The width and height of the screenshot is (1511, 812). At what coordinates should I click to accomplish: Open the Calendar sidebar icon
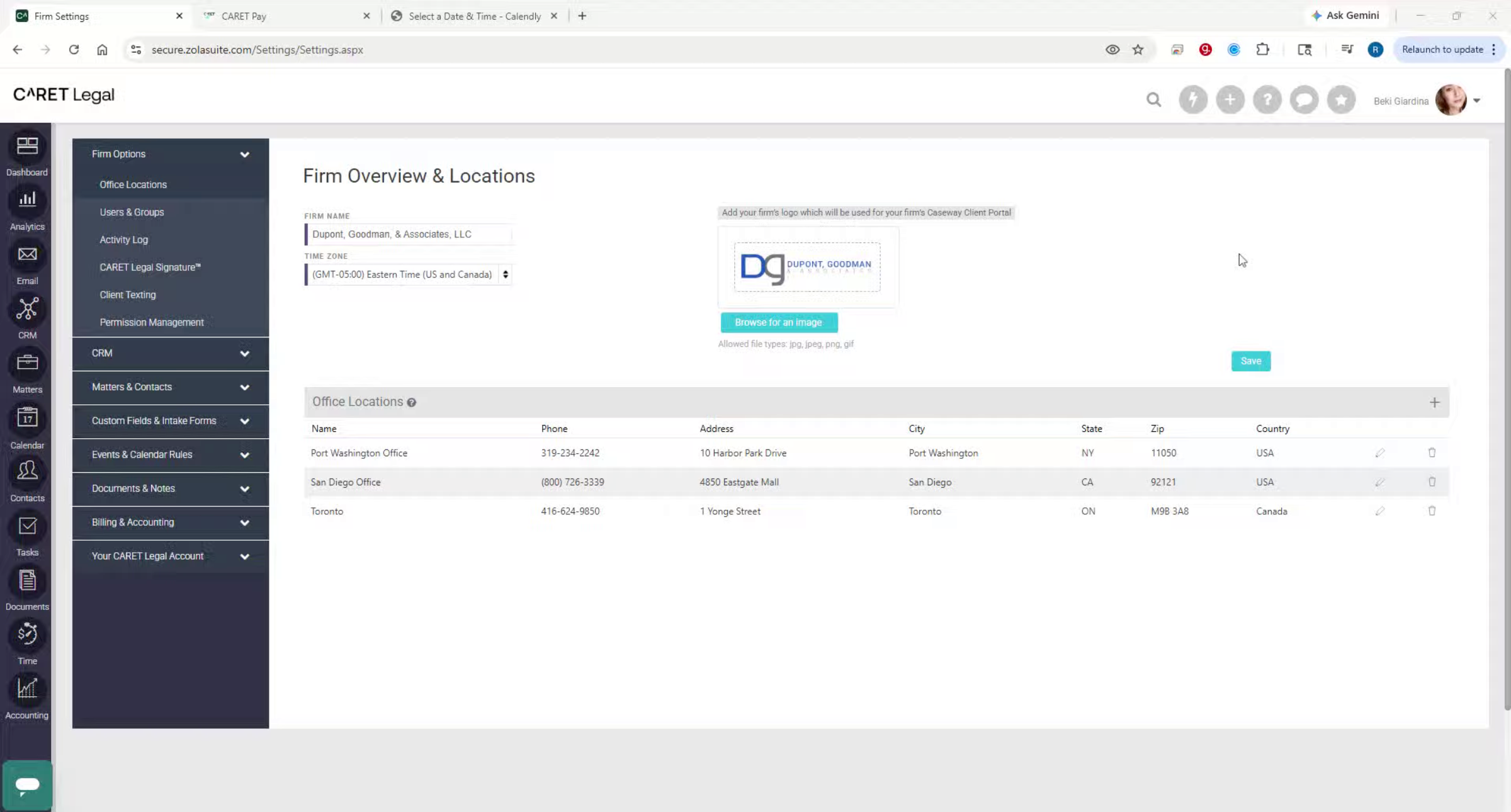(26, 419)
